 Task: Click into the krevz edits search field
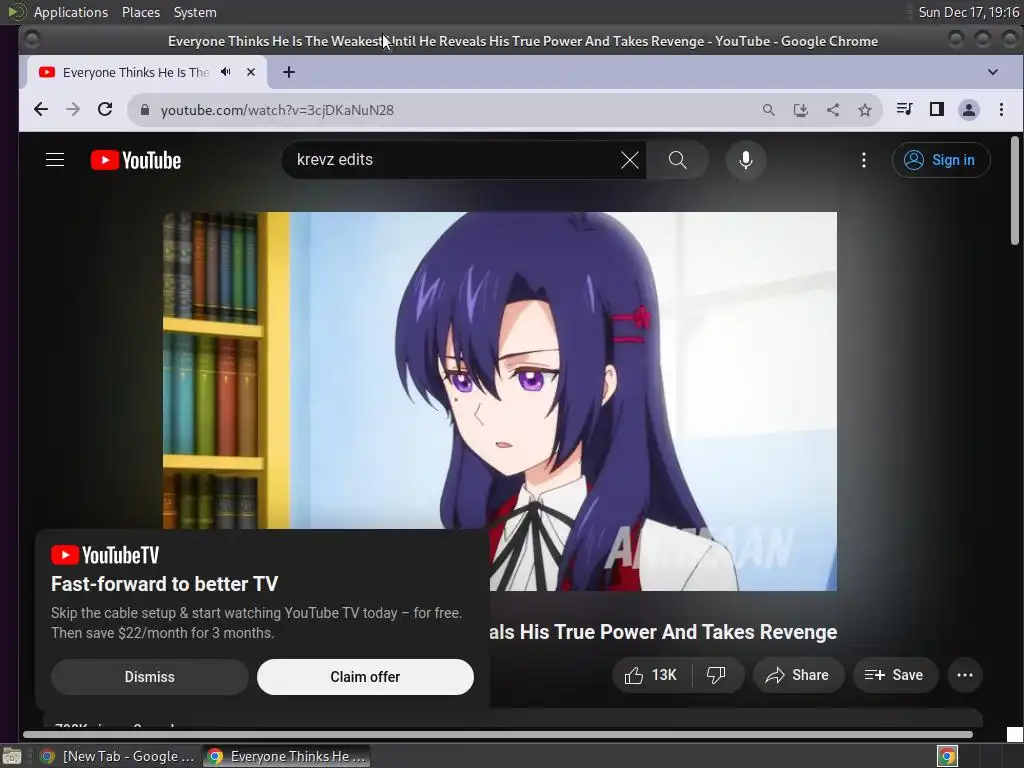point(451,160)
